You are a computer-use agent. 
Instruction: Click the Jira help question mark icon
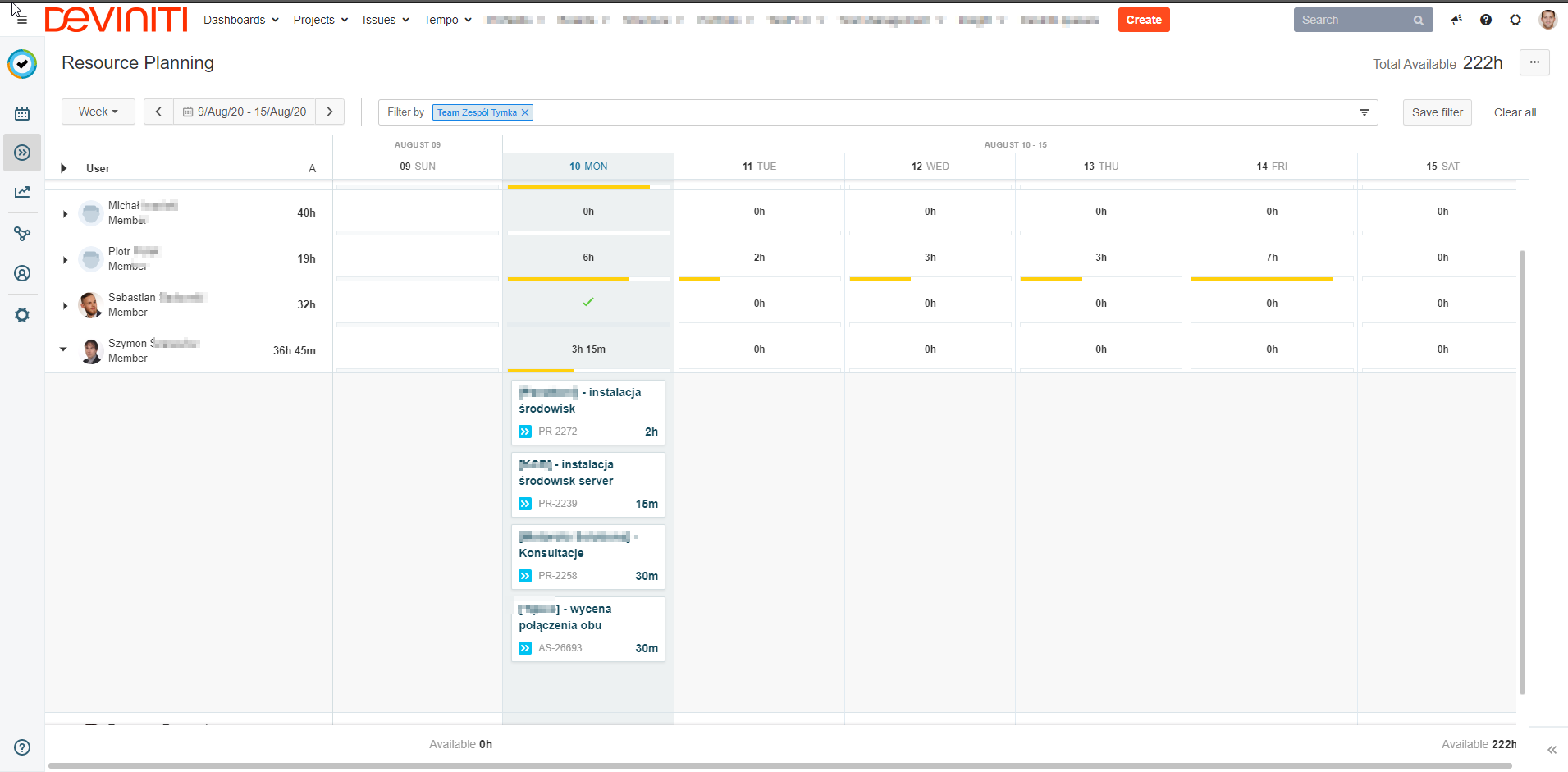(x=1486, y=20)
